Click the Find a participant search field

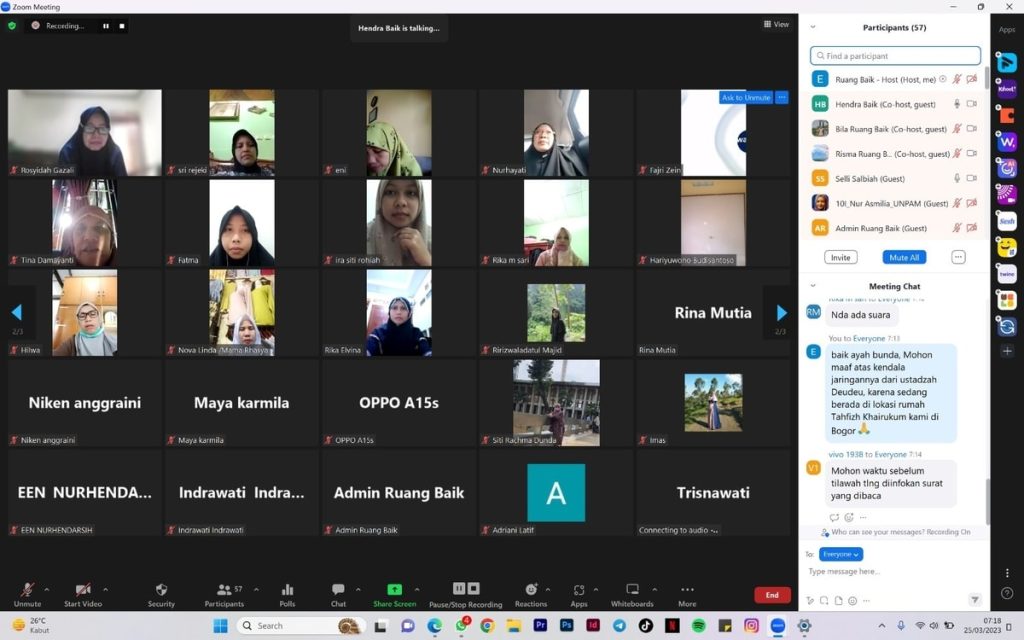(895, 56)
